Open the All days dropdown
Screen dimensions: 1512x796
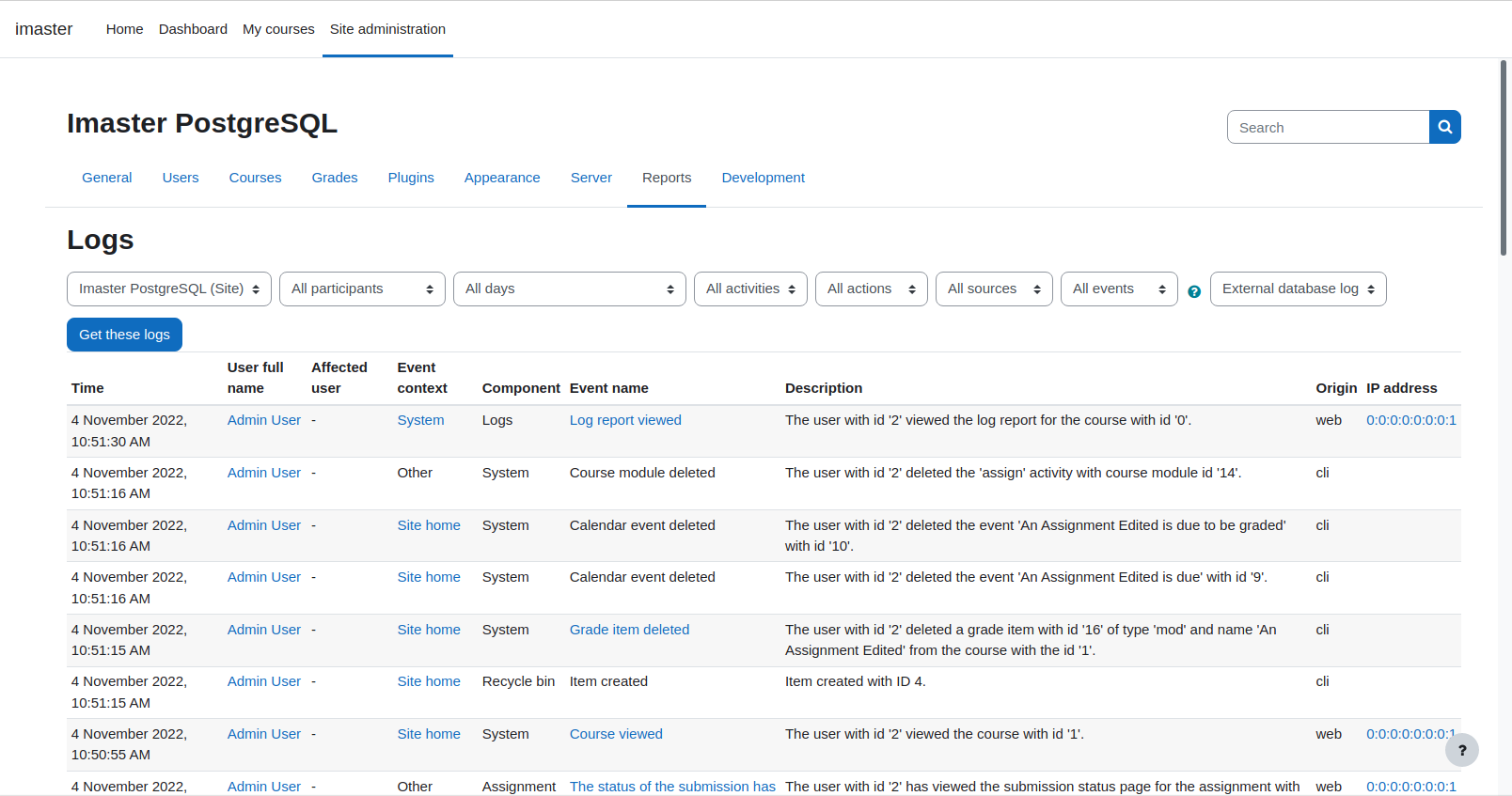click(570, 289)
